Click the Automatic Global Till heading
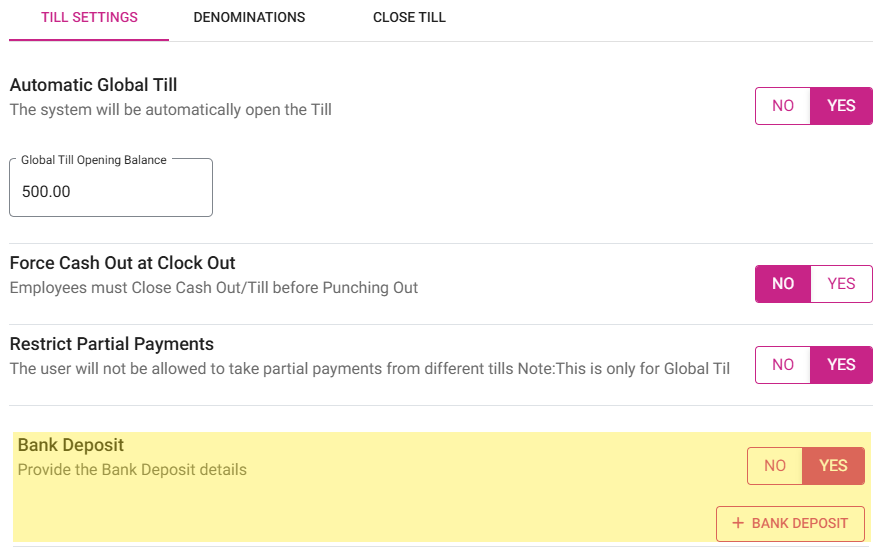878x548 pixels. point(93,85)
